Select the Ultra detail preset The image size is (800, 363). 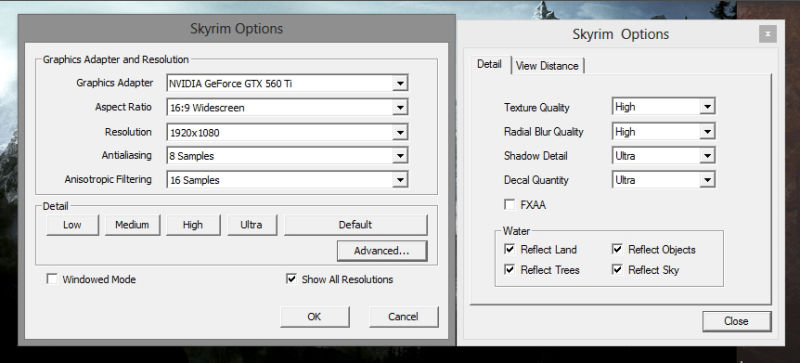point(252,225)
